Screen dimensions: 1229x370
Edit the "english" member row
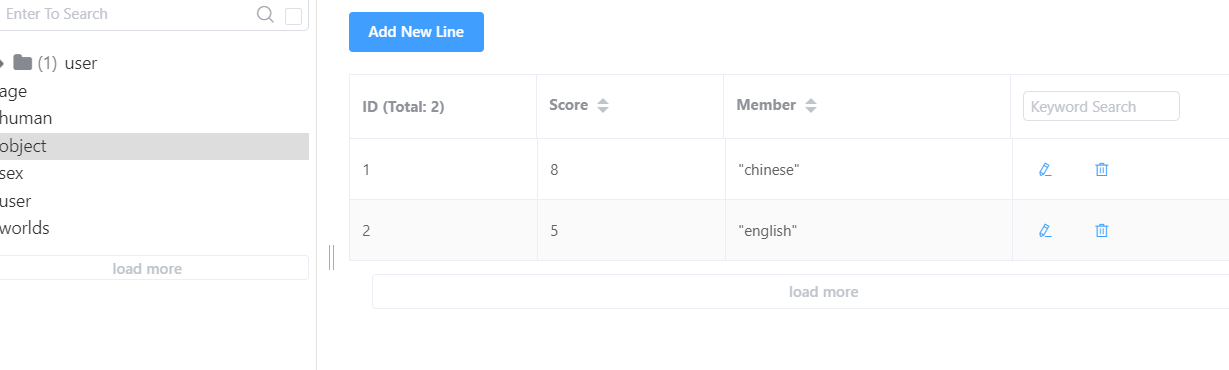1045,231
